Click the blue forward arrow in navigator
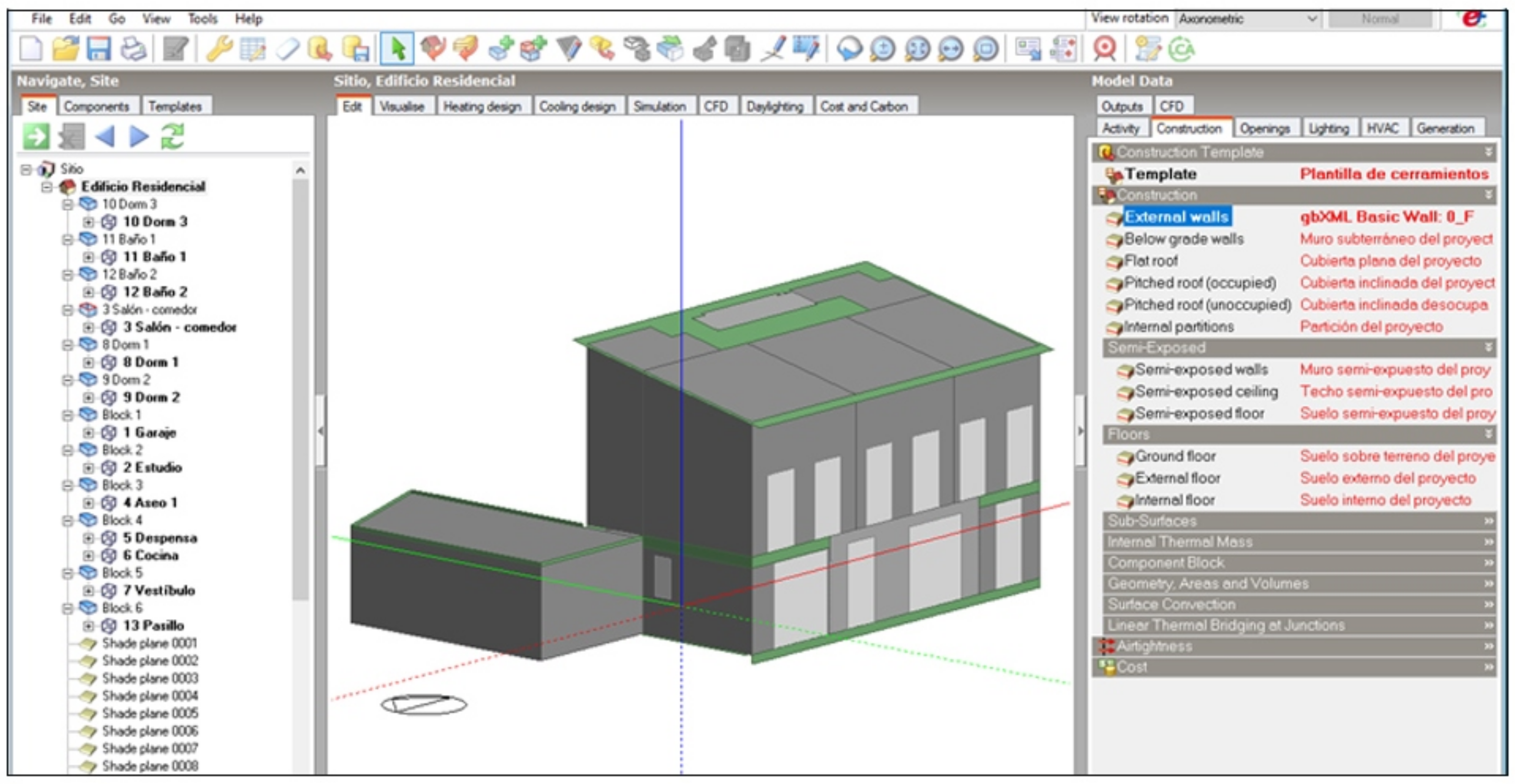The image size is (1515, 784). [139, 137]
